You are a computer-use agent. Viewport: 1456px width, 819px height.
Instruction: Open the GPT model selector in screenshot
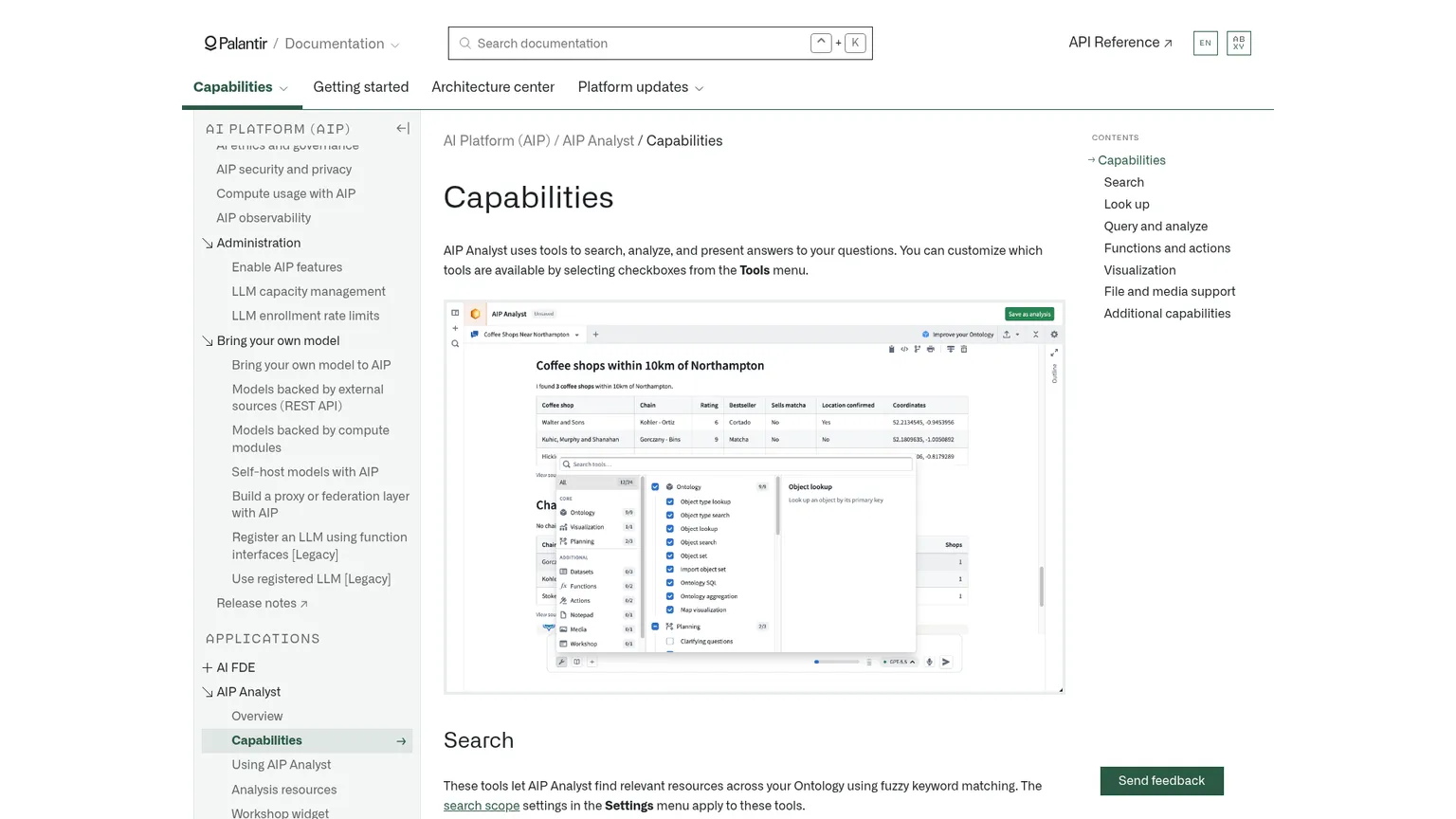click(x=899, y=662)
